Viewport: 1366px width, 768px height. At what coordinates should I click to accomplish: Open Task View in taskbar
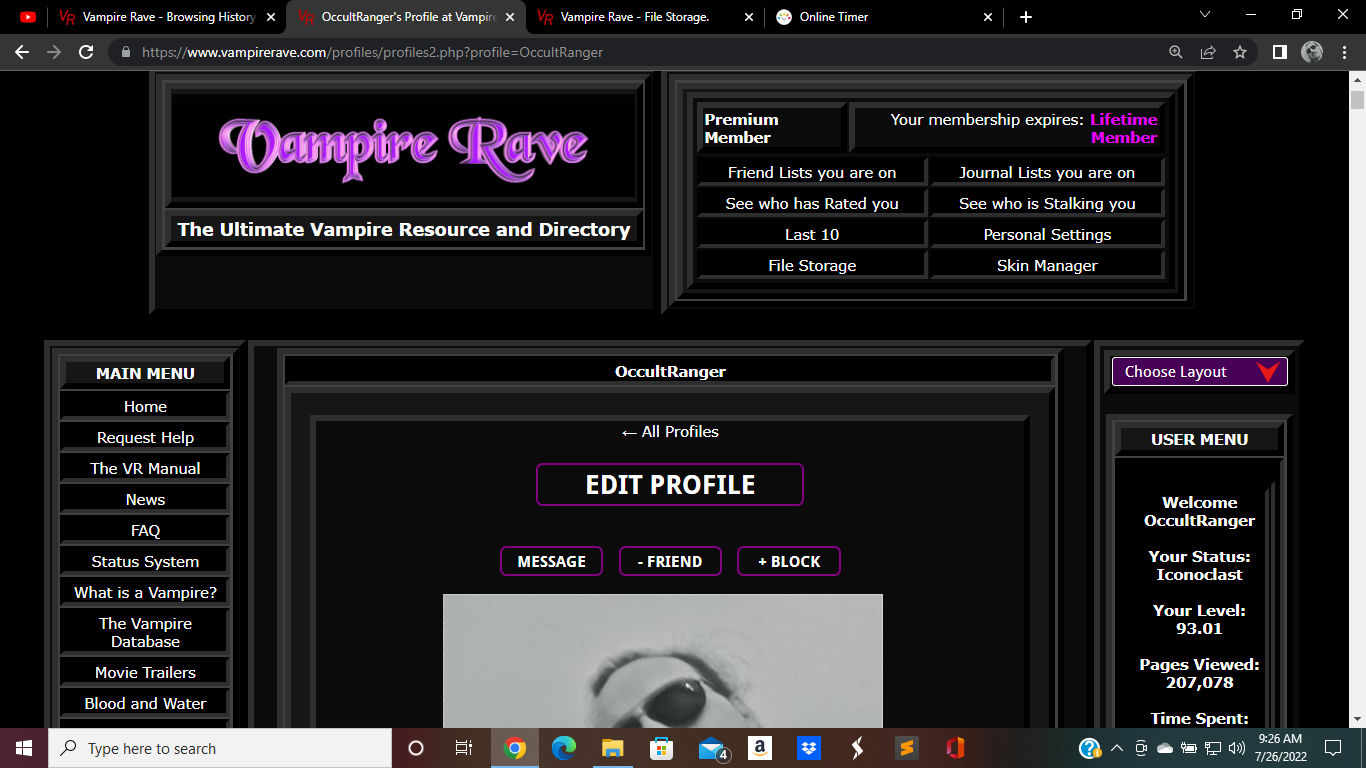click(464, 748)
